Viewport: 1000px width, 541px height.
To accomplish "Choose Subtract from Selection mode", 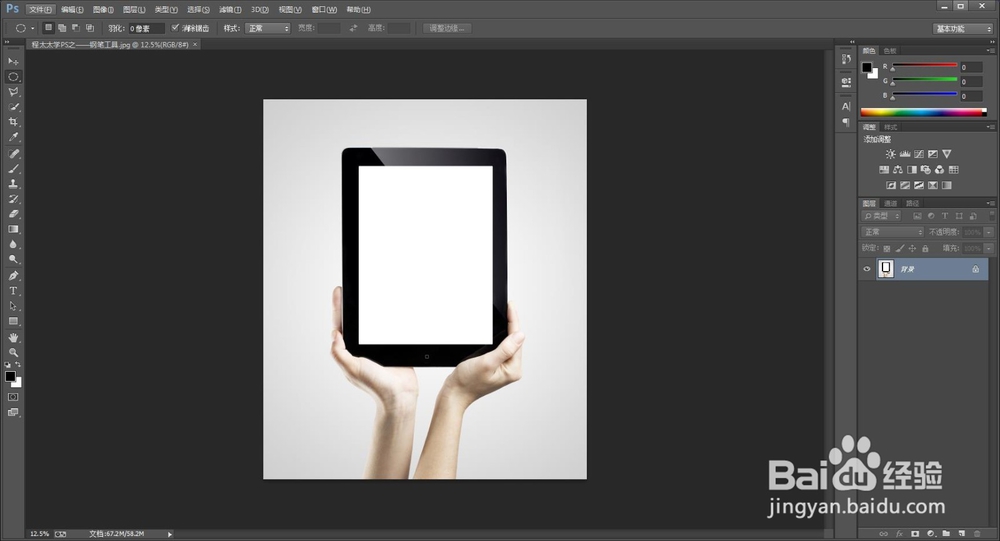I will click(76, 28).
